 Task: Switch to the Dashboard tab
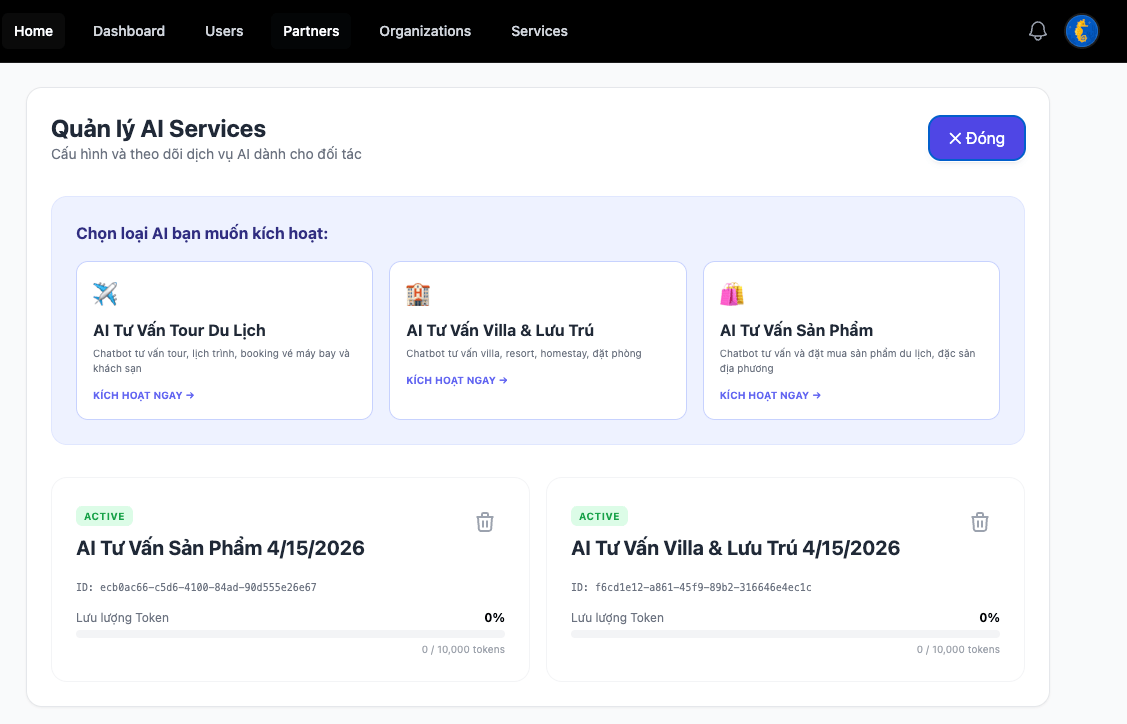pos(129,31)
